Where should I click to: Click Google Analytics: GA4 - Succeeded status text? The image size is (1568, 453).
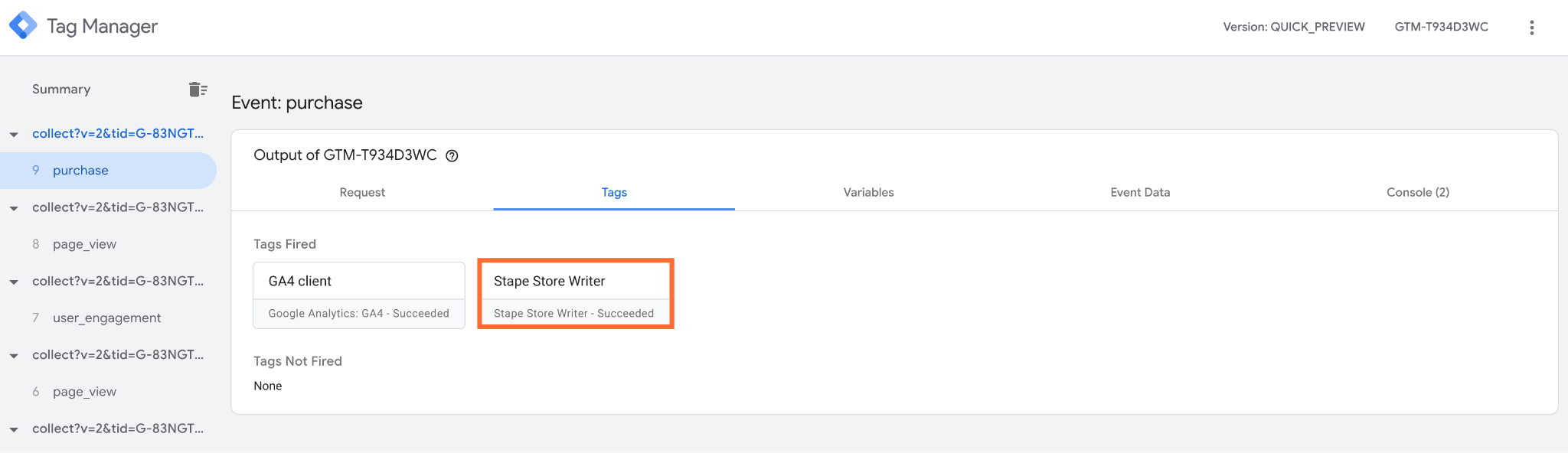359,314
